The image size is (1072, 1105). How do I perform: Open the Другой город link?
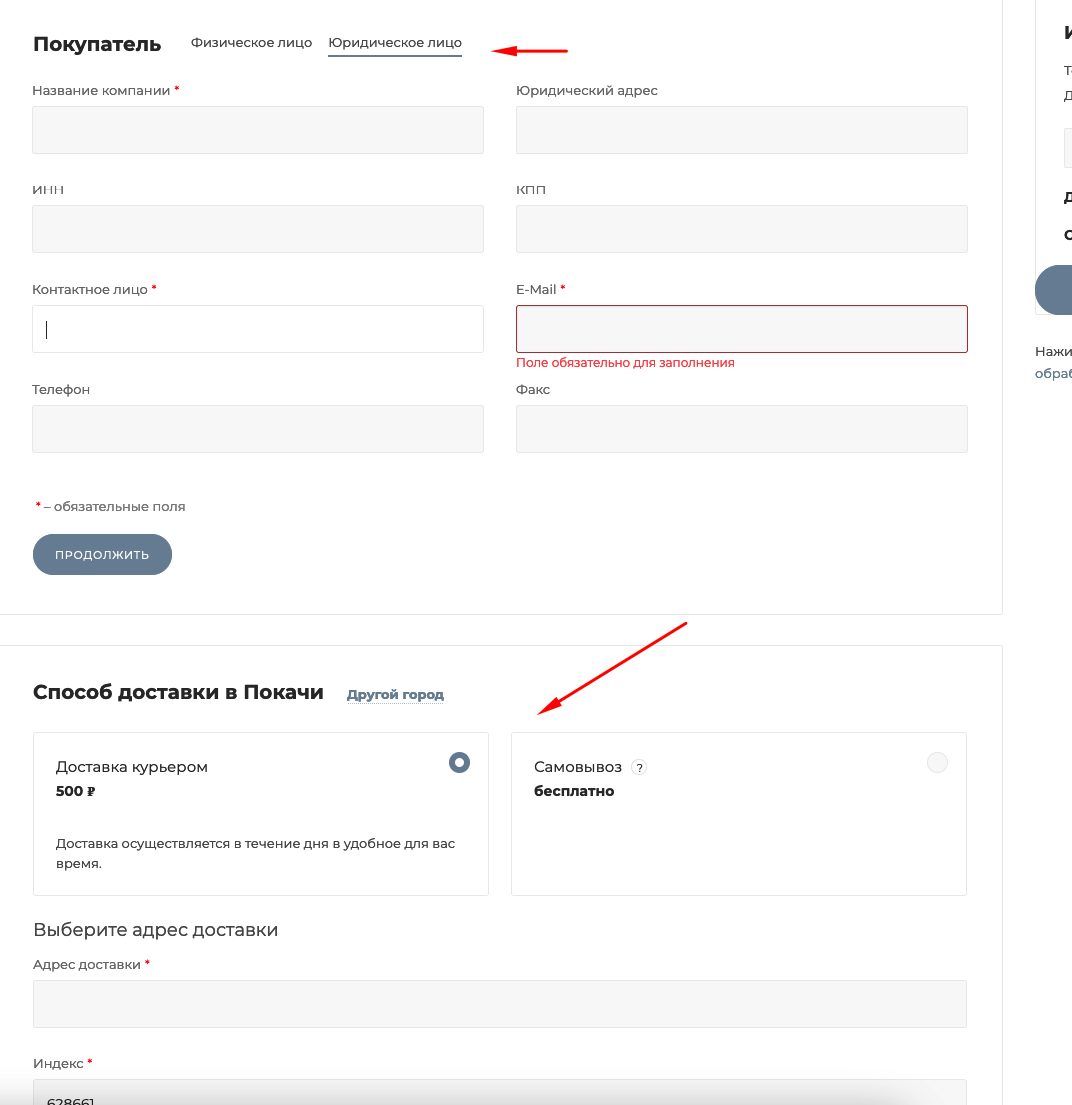pos(395,695)
